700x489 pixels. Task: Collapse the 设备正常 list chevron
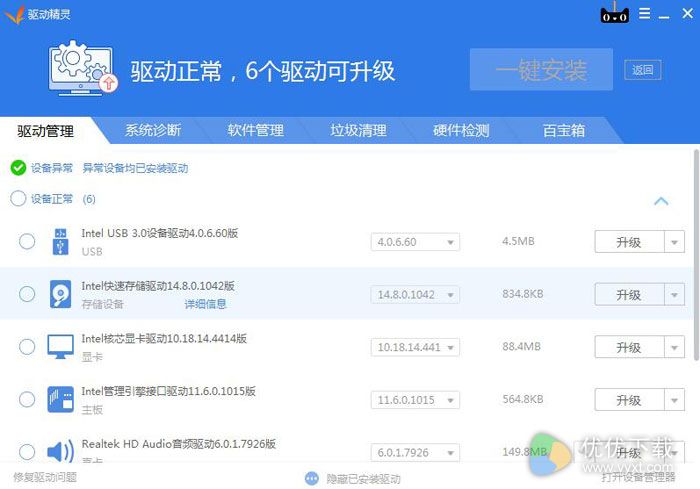click(661, 201)
